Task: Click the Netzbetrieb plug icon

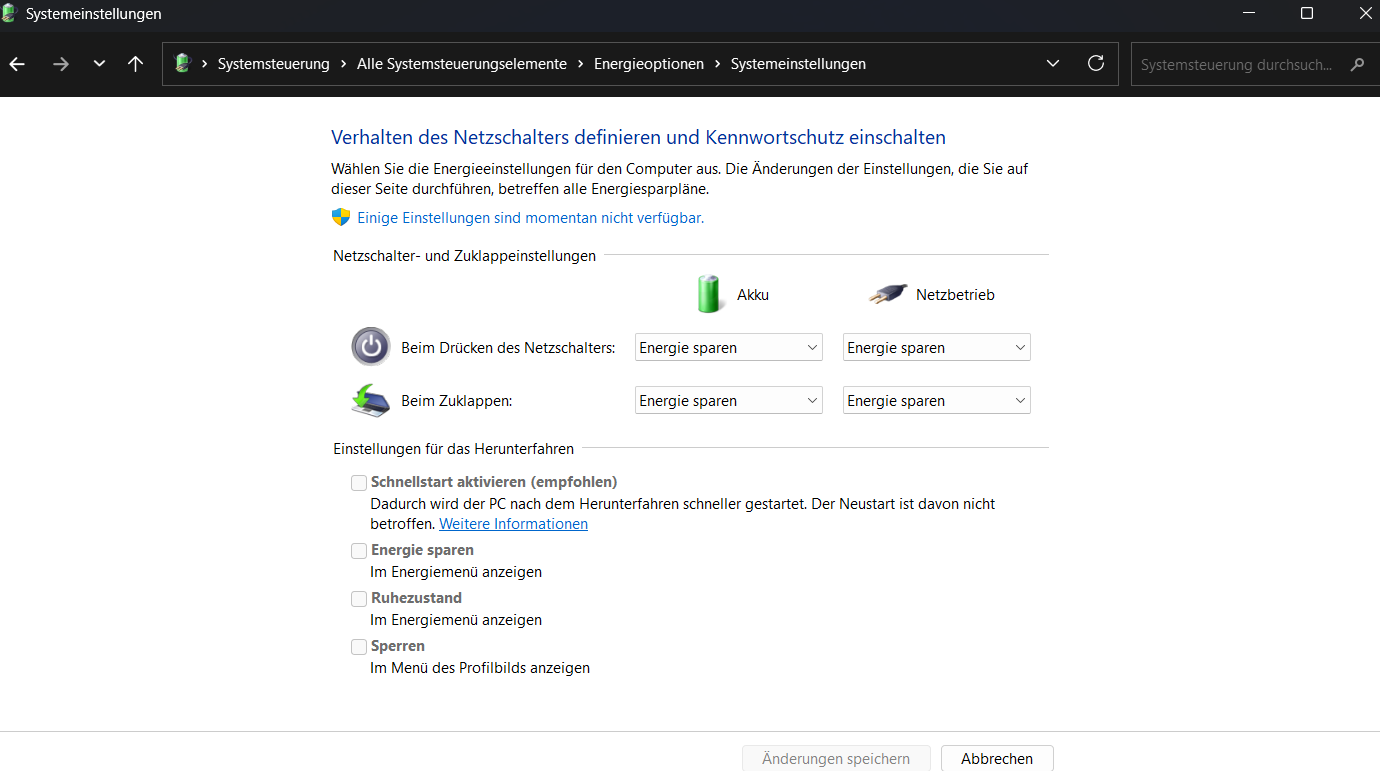Action: [888, 294]
